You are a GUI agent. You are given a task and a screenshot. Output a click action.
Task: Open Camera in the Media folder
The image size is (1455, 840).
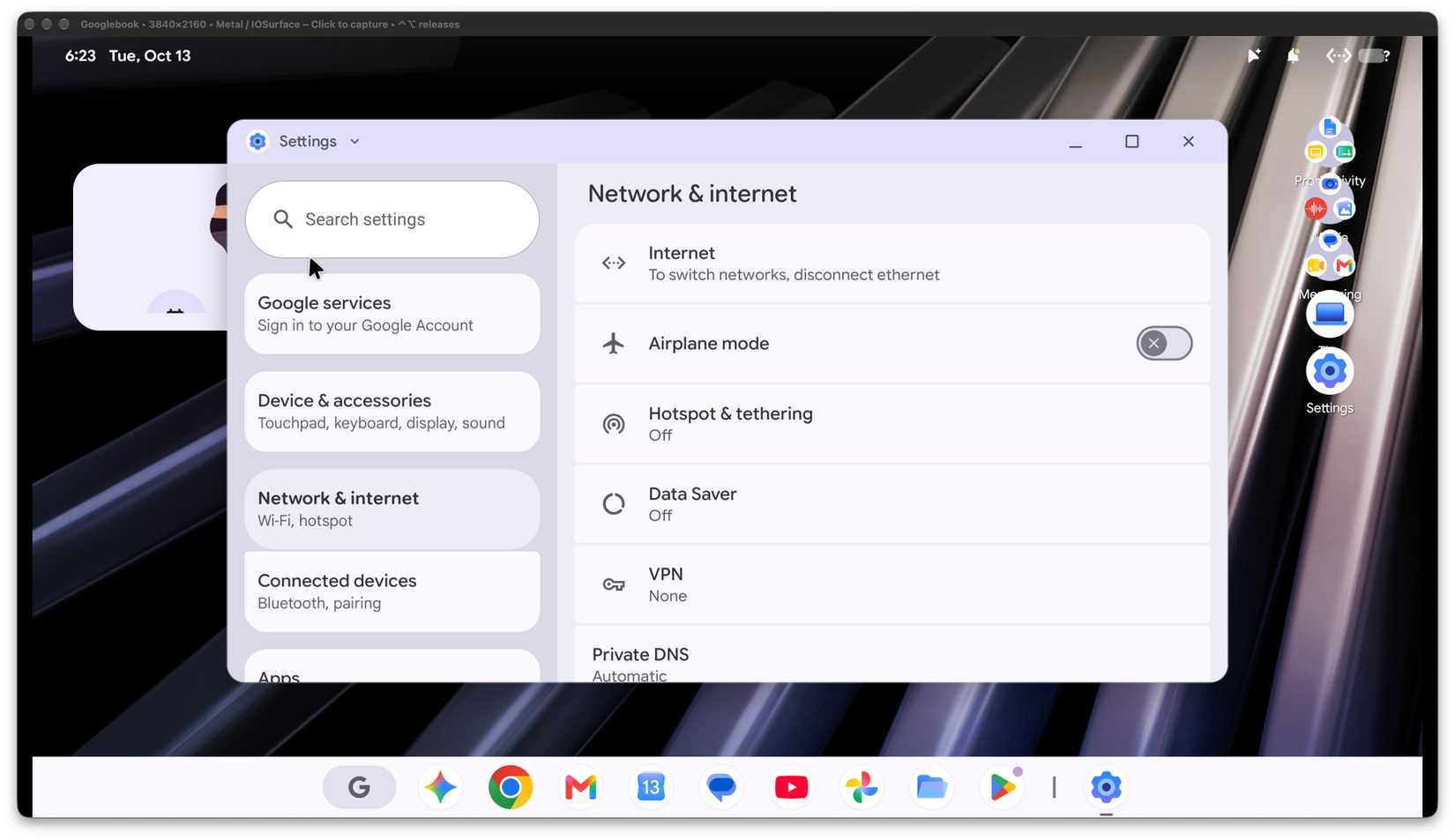(1330, 184)
